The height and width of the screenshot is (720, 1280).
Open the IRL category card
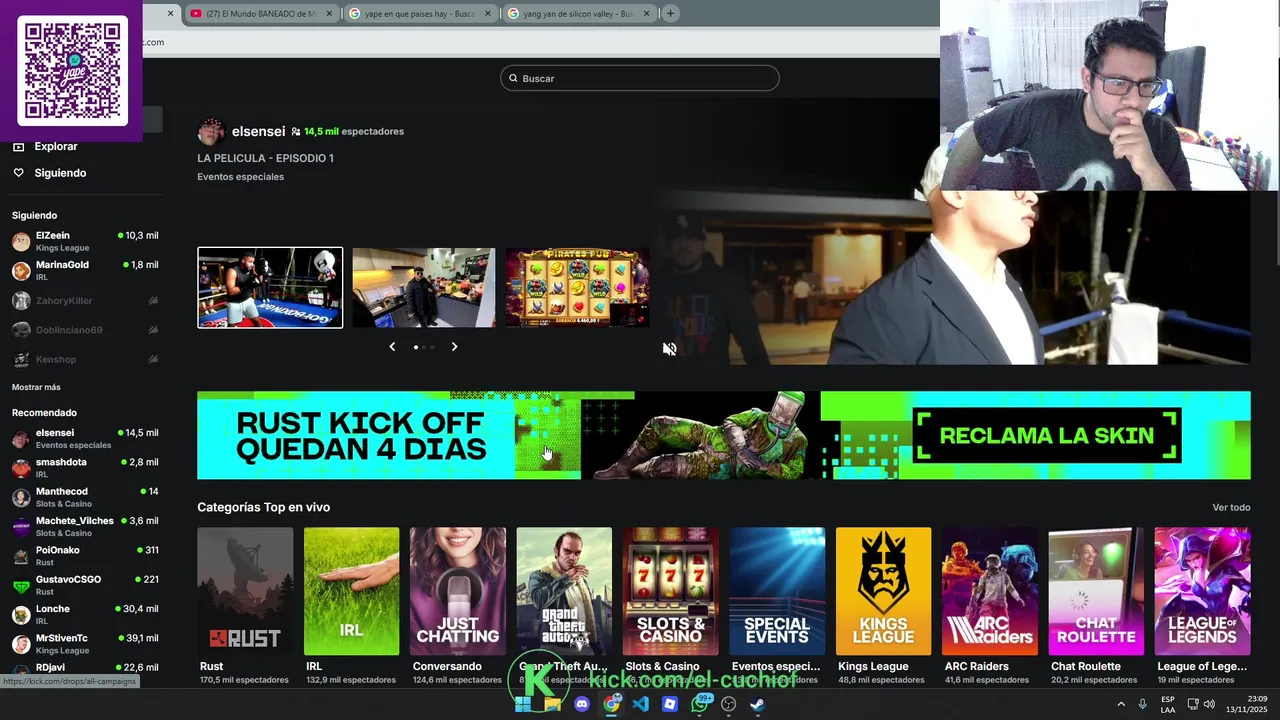coord(351,591)
